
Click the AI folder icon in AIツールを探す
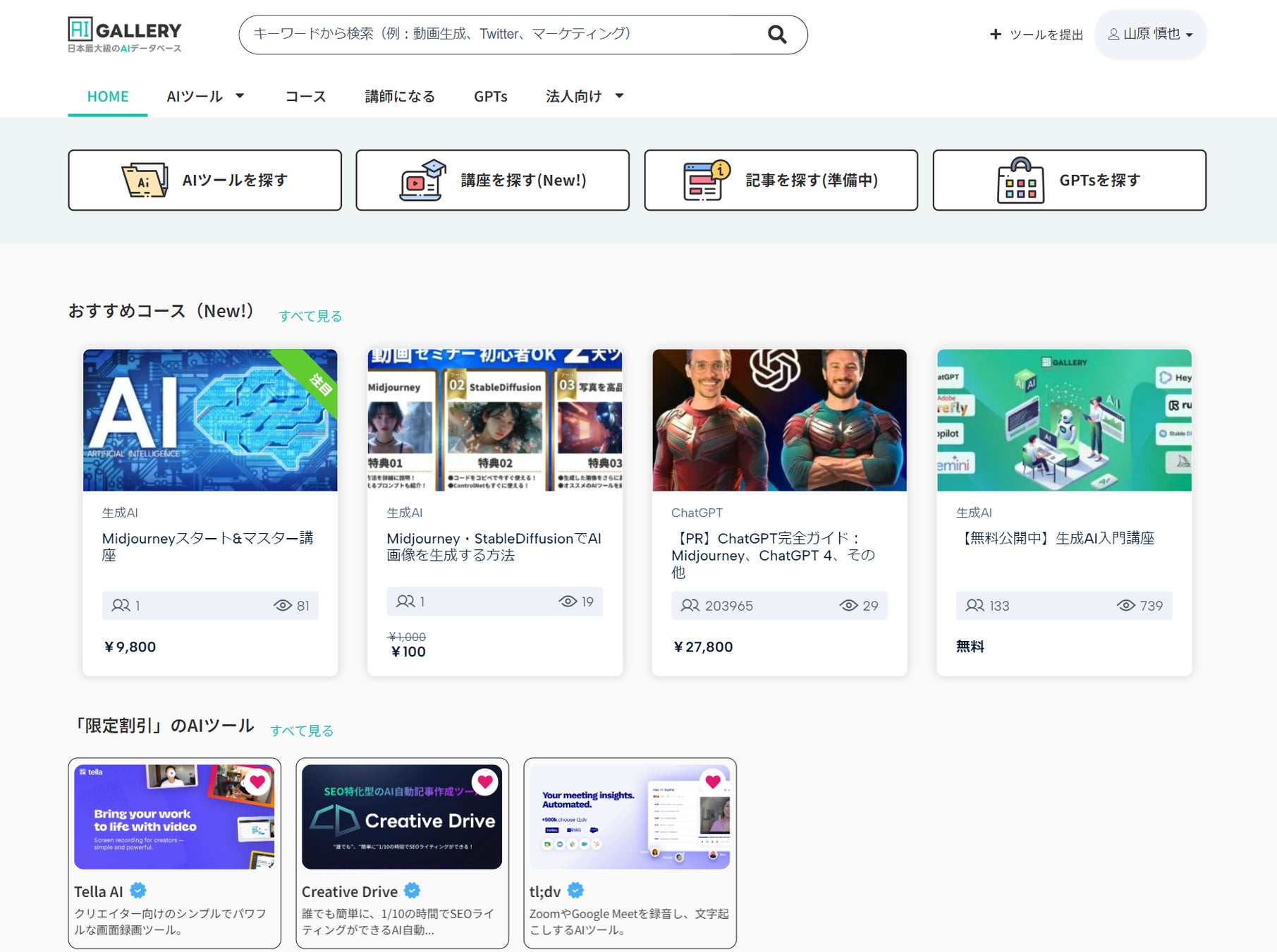click(145, 180)
